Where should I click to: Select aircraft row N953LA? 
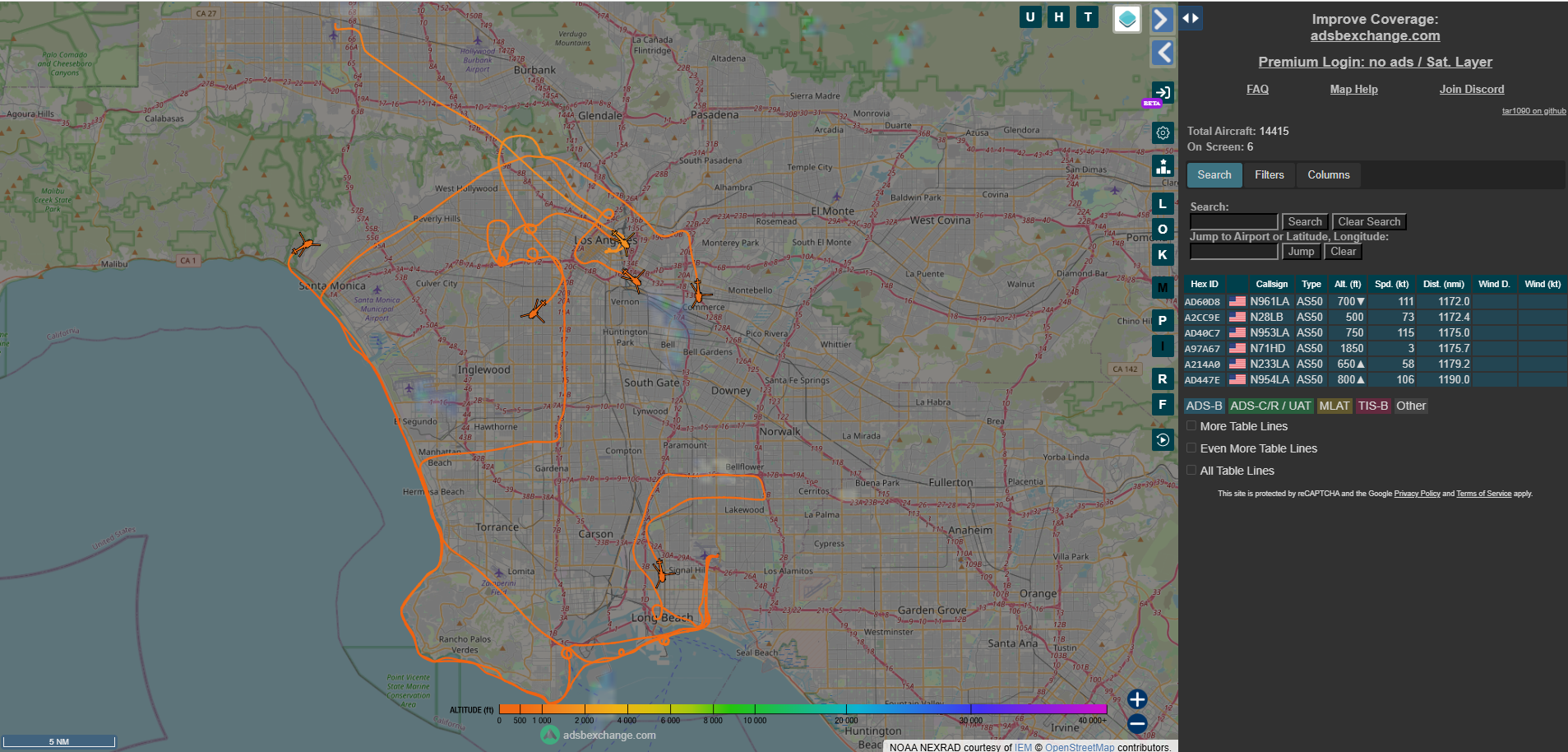click(1375, 333)
